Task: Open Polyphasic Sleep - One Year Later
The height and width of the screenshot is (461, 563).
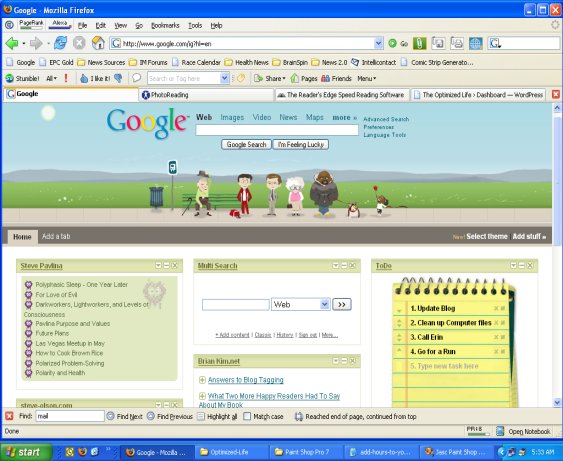Action: coord(82,284)
